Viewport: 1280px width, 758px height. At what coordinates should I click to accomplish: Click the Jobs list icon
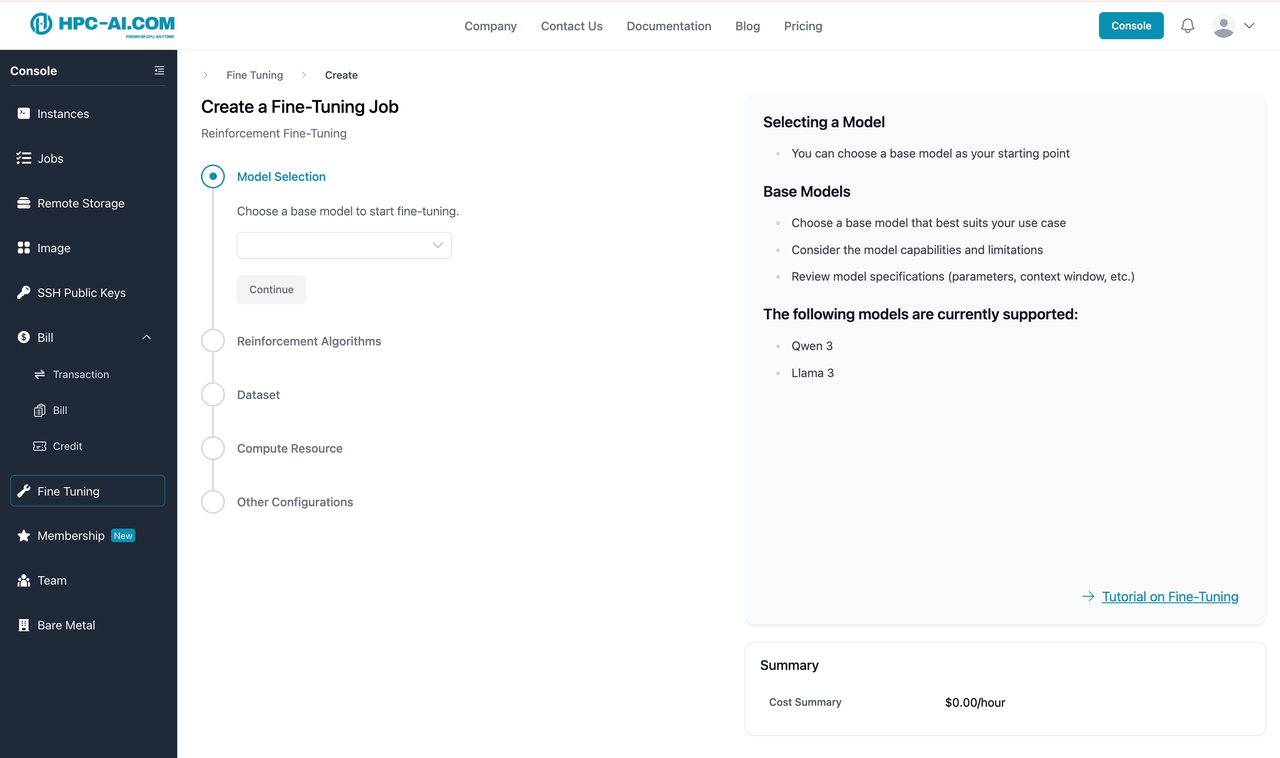point(24,158)
